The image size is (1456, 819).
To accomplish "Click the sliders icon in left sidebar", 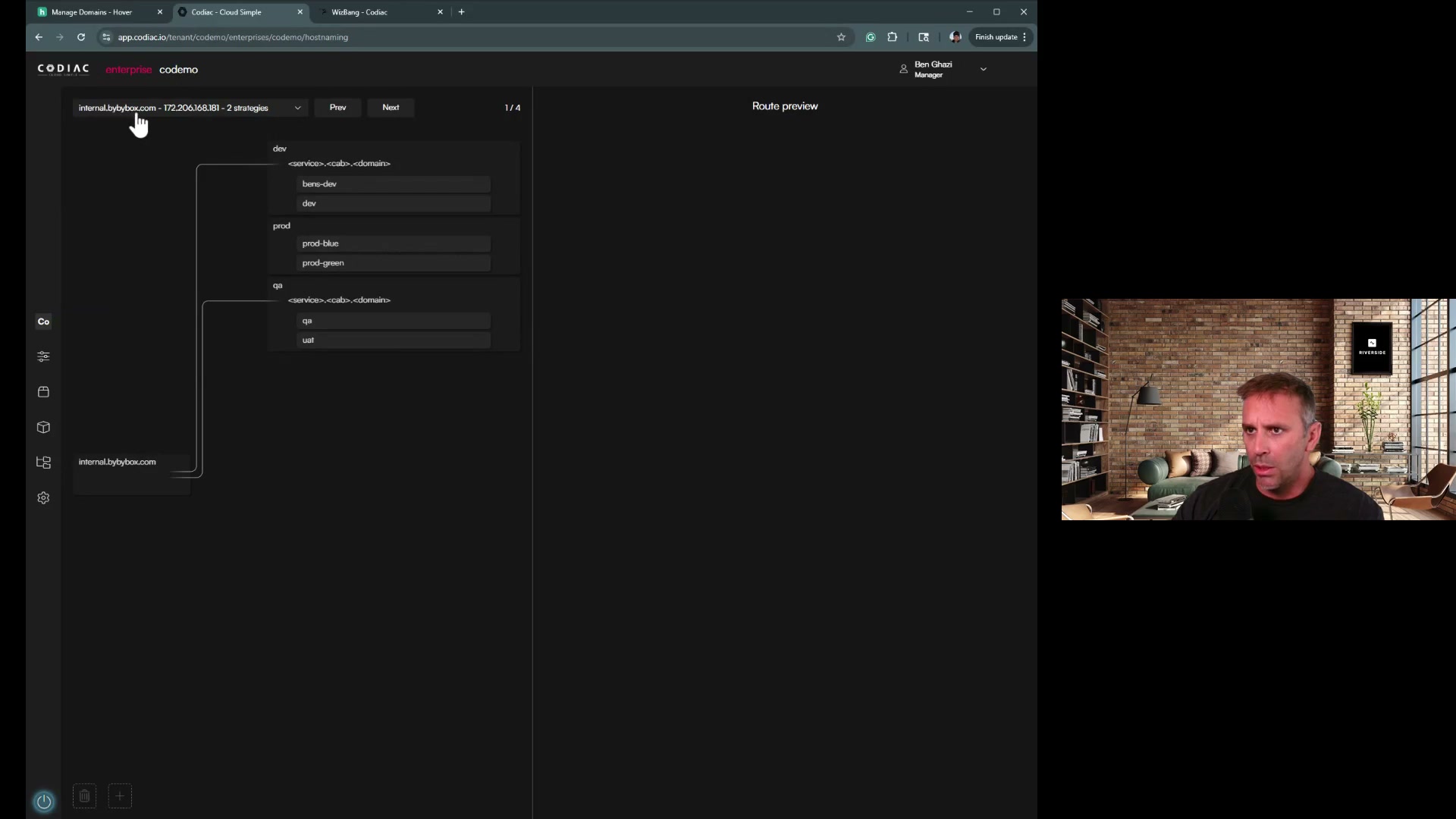I will point(43,356).
